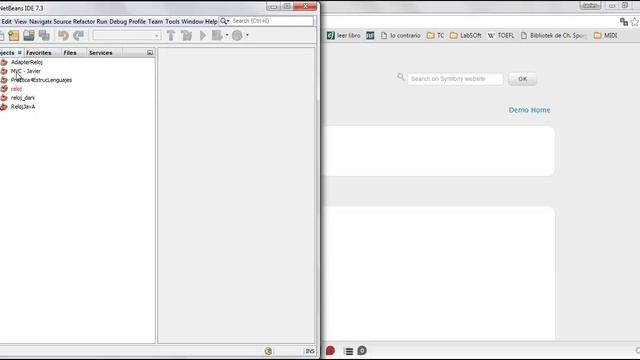Open the project configuration combo box
This screenshot has height=360, width=640.
click(x=127, y=36)
